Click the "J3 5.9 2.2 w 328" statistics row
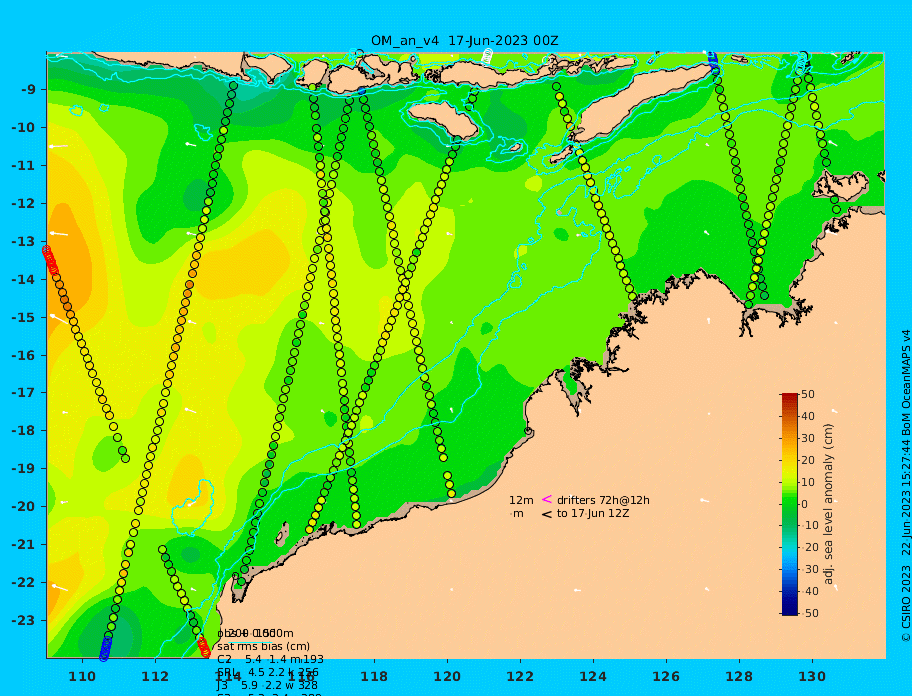Image resolution: width=912 pixels, height=696 pixels. pos(268,686)
